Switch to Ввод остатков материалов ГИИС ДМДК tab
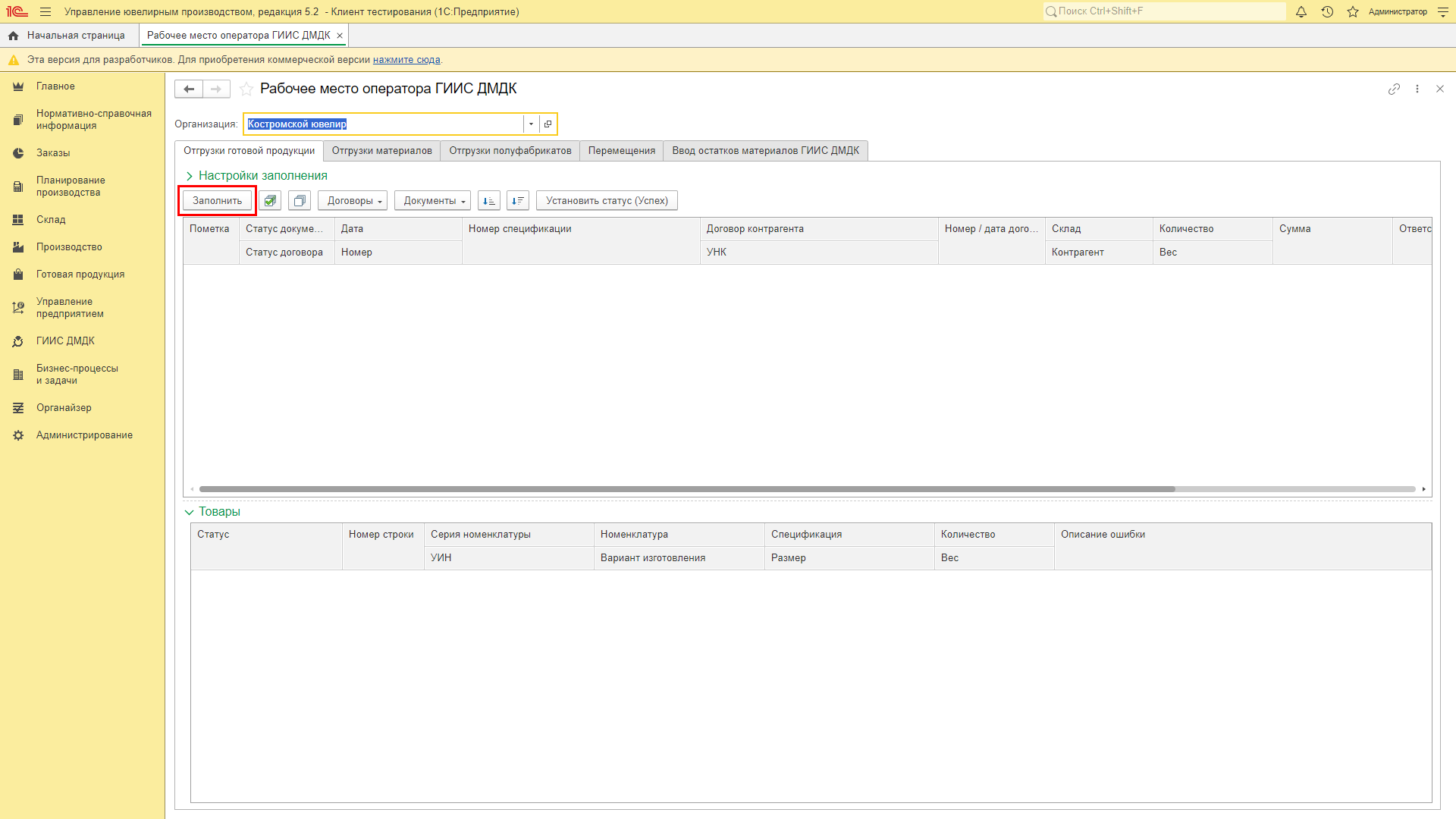 pyautogui.click(x=766, y=151)
